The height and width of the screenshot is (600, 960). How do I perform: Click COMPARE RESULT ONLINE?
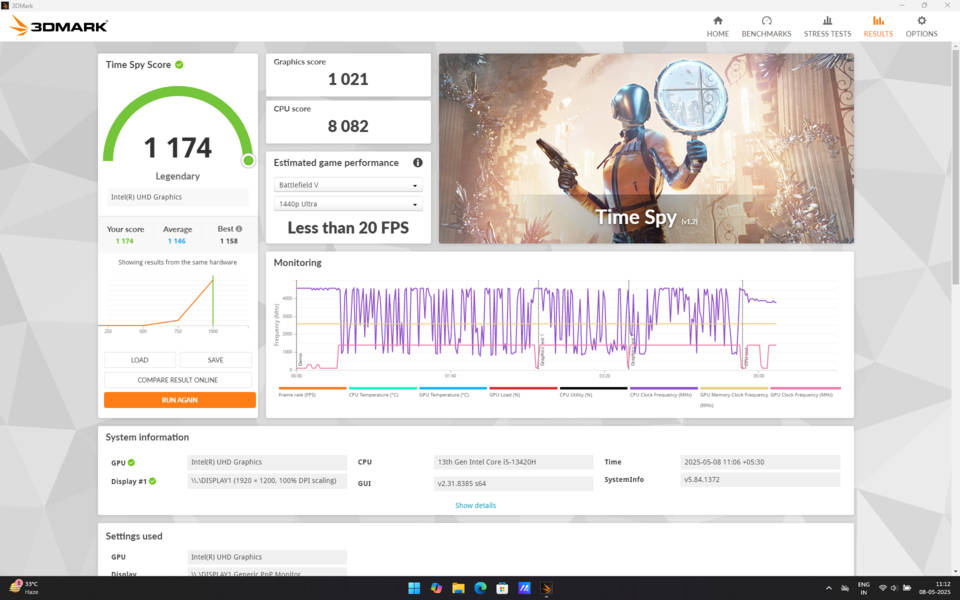tap(178, 380)
